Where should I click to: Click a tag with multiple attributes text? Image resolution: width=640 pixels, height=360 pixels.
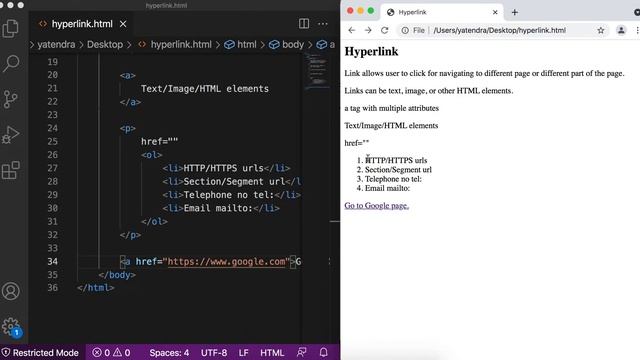pyautogui.click(x=391, y=108)
